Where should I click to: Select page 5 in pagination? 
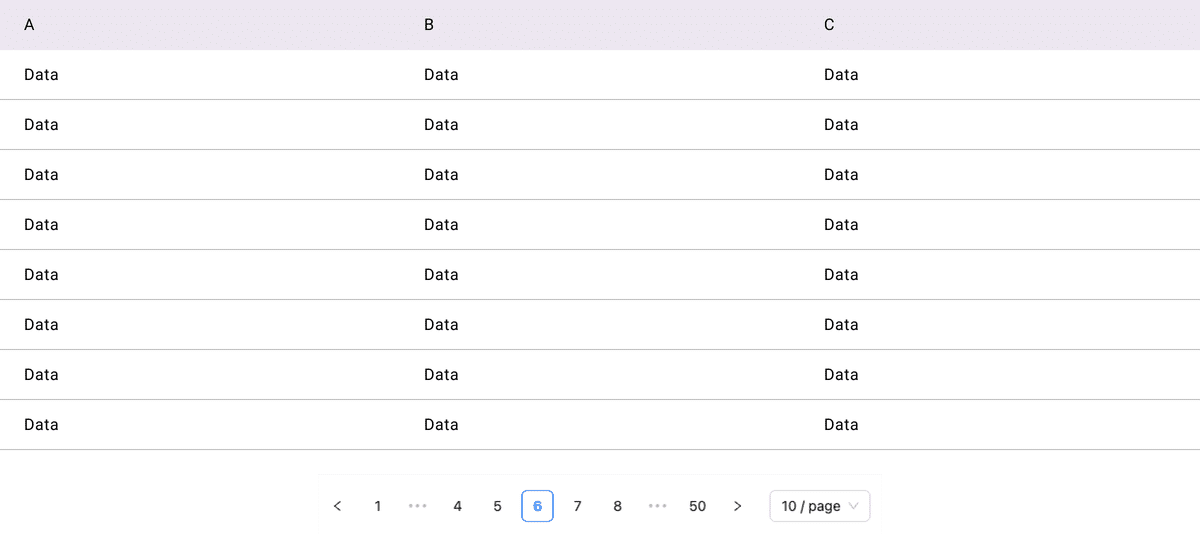(x=498, y=506)
